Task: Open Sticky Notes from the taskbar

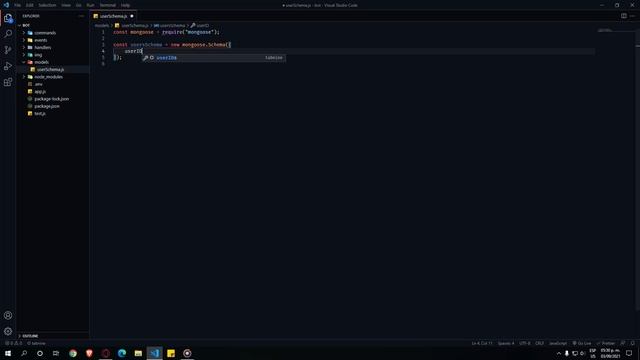Action: point(171,353)
